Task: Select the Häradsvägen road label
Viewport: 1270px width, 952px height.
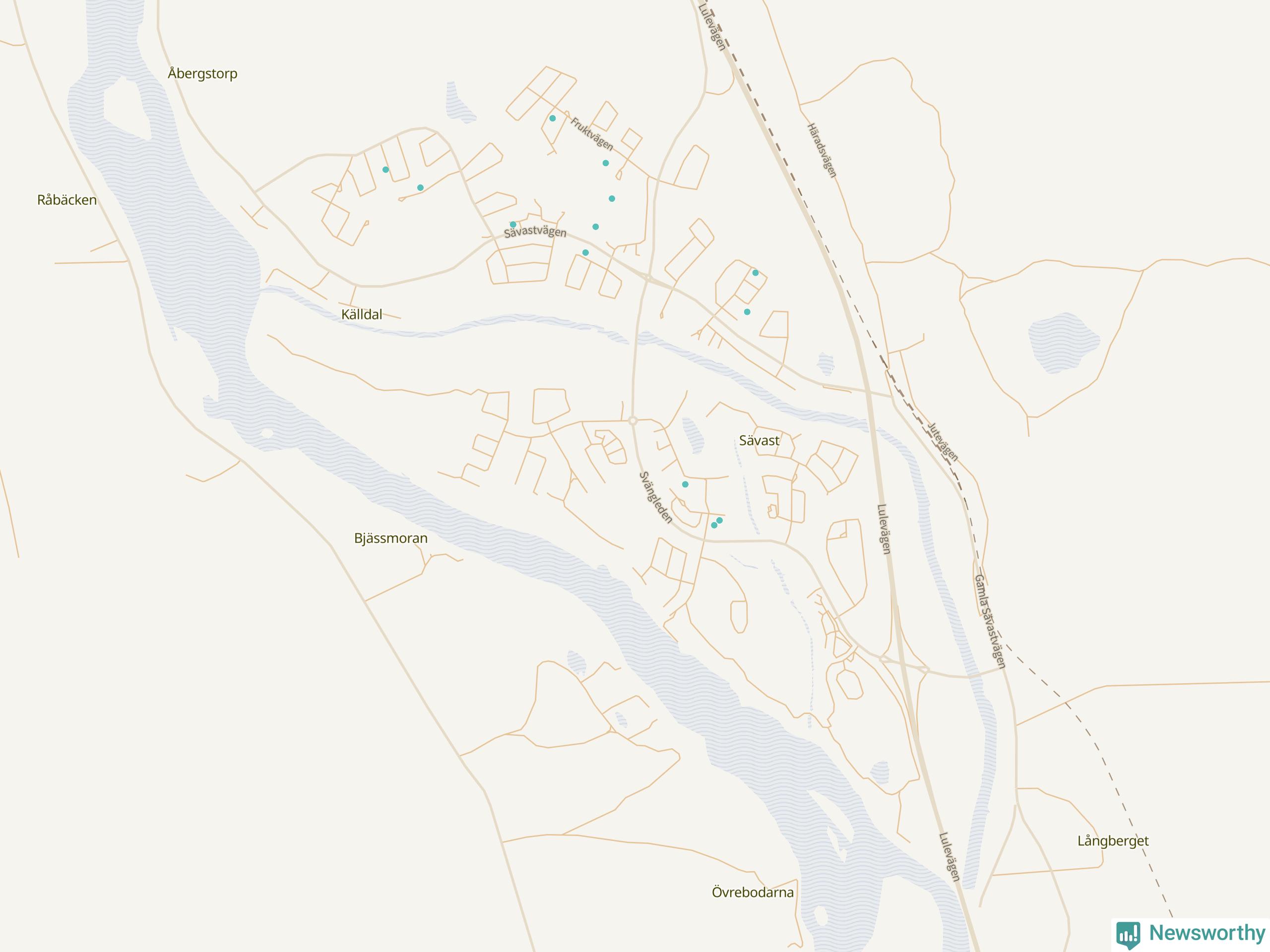Action: 822,150
